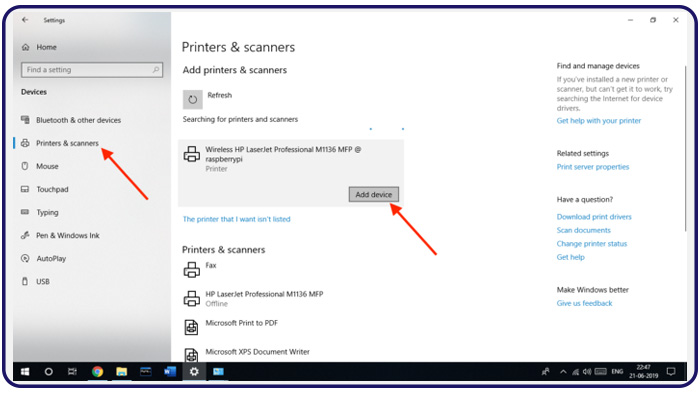
Task: Select Printers & scanners in sidebar
Action: pyautogui.click(x=60, y=143)
